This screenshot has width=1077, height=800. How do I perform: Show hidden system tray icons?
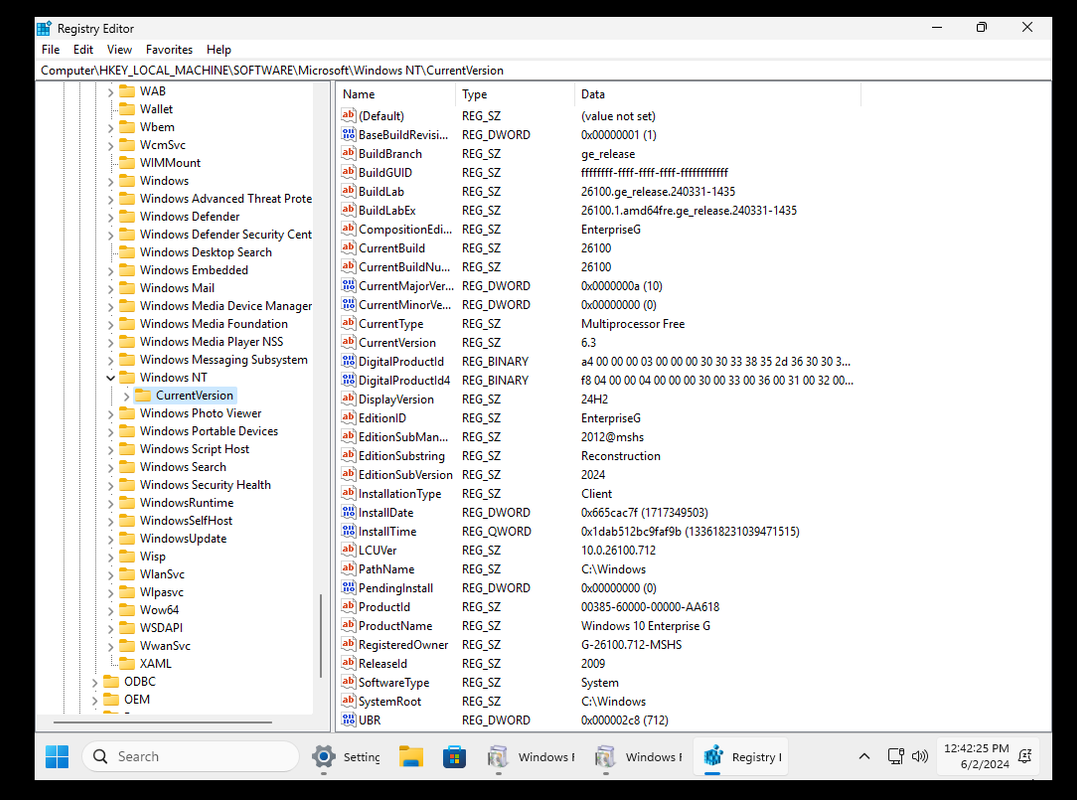[x=864, y=756]
